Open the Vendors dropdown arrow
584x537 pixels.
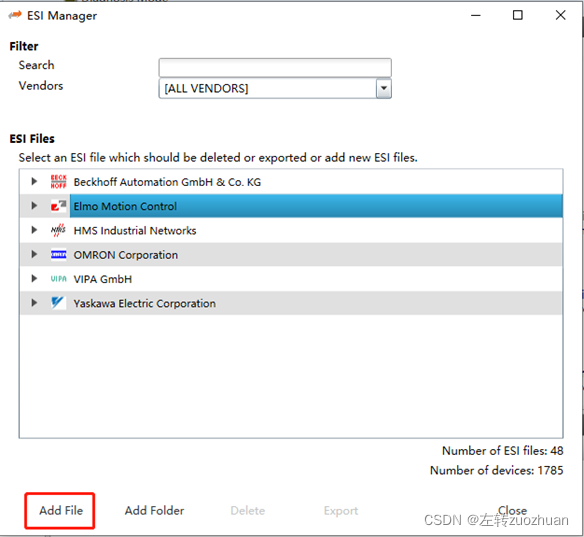tap(384, 89)
